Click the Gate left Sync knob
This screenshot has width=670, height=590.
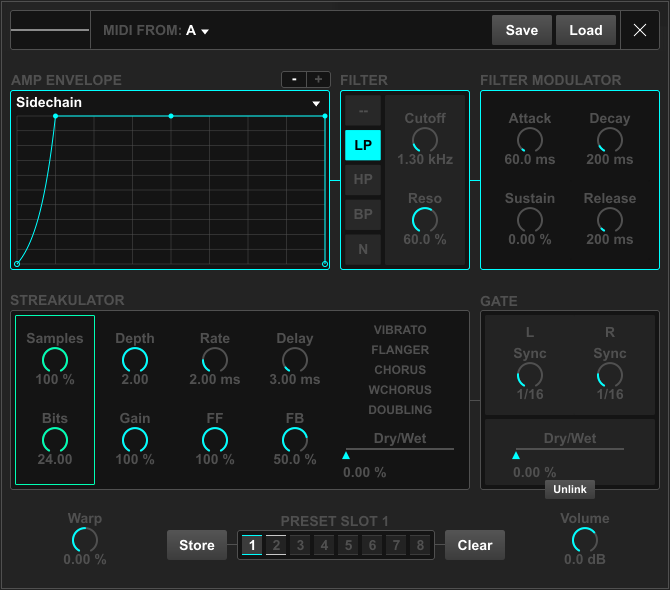(529, 375)
